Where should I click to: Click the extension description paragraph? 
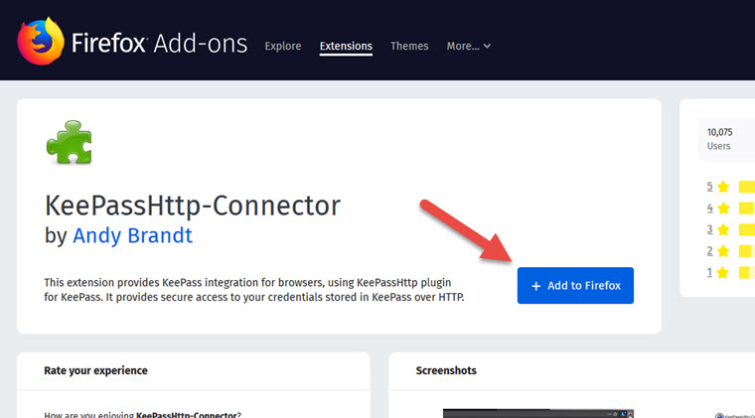[x=254, y=290]
